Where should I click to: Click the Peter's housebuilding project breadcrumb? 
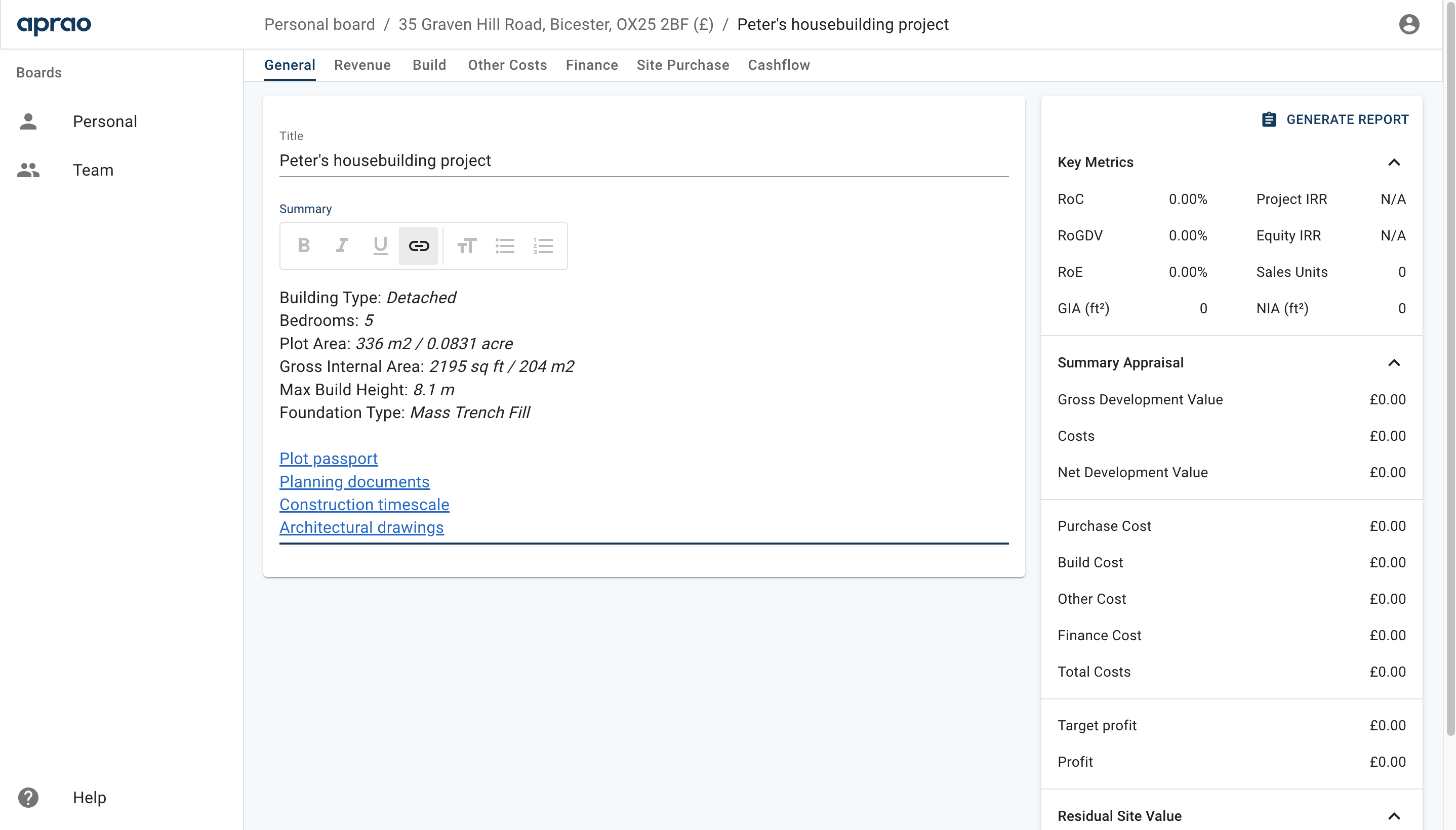[x=842, y=24]
